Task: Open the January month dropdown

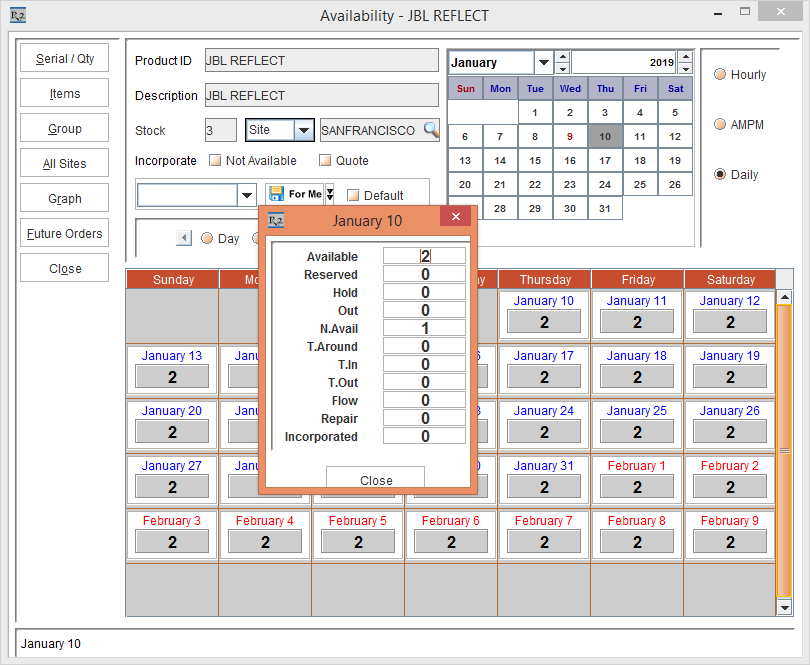Action: [x=543, y=63]
